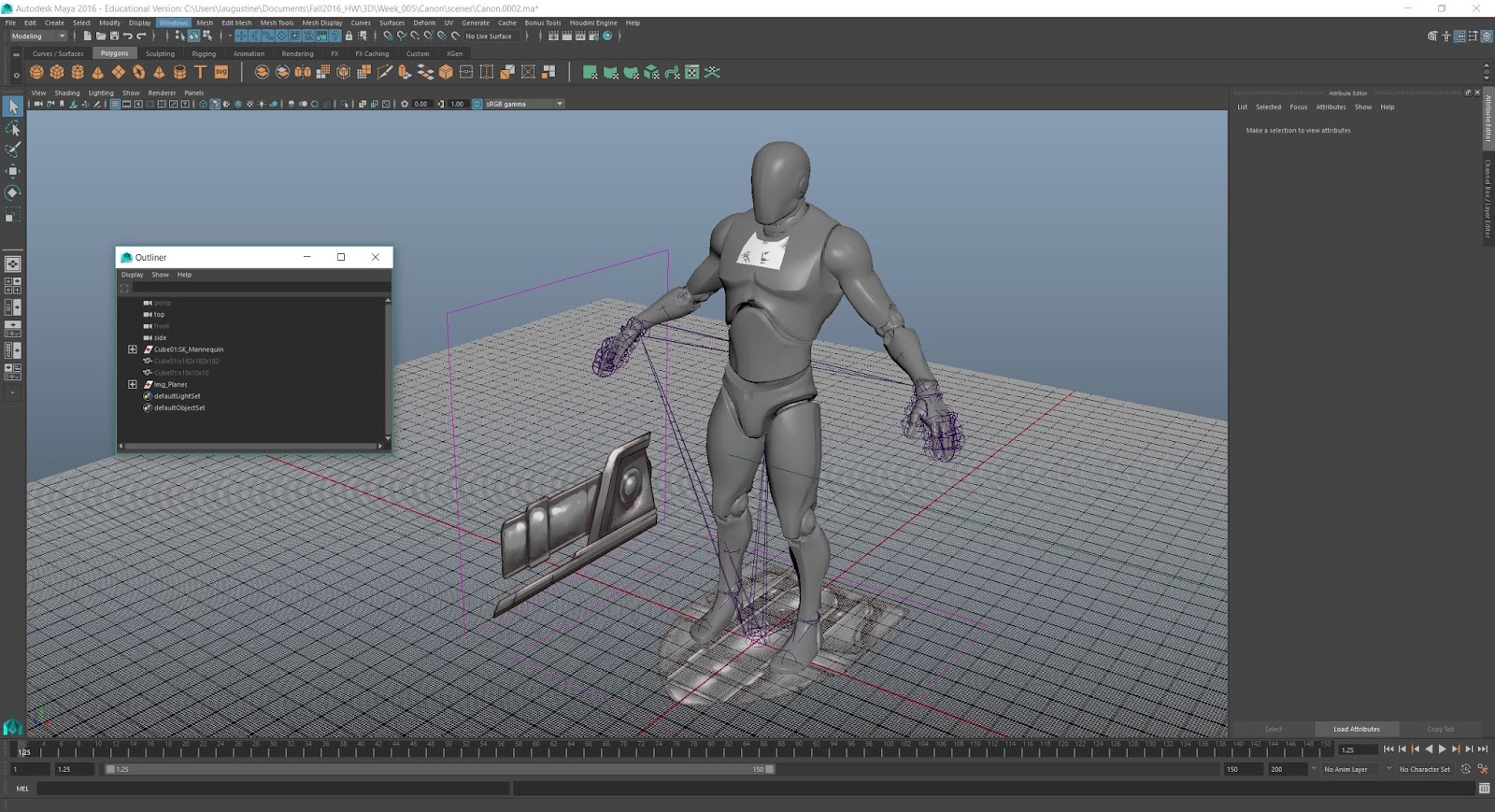Create a polygon pyramid from shelf
This screenshot has height=812, width=1495.
click(160, 72)
